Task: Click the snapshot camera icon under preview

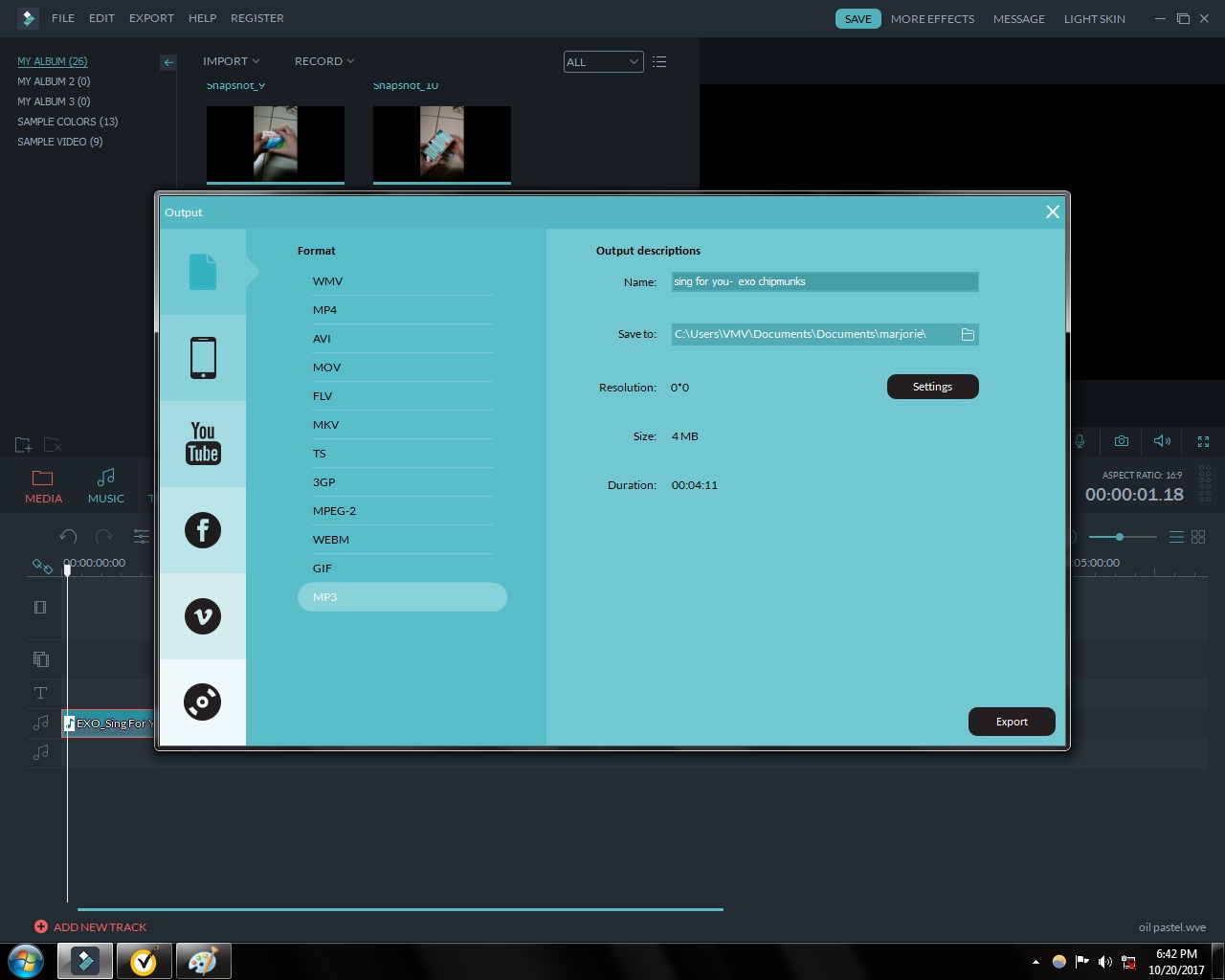Action: (1122, 441)
